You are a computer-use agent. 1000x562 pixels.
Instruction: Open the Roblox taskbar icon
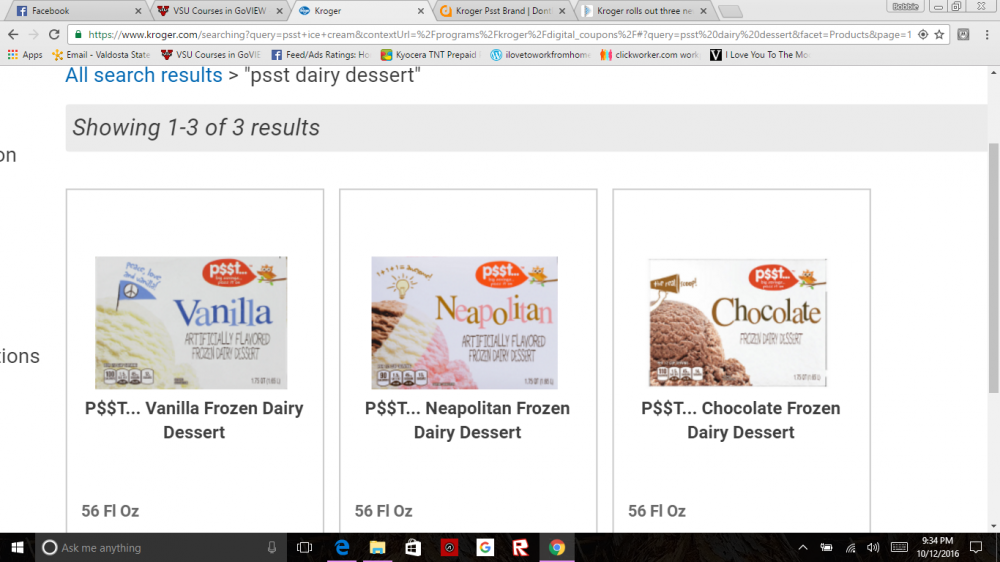(520, 547)
